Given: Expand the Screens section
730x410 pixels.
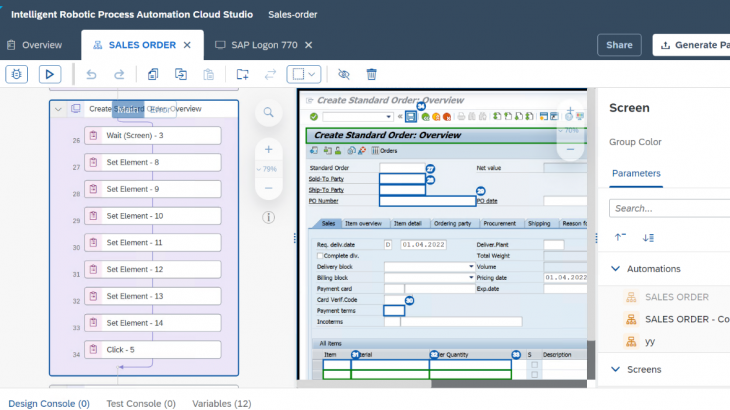Looking at the screenshot, I should tap(615, 369).
